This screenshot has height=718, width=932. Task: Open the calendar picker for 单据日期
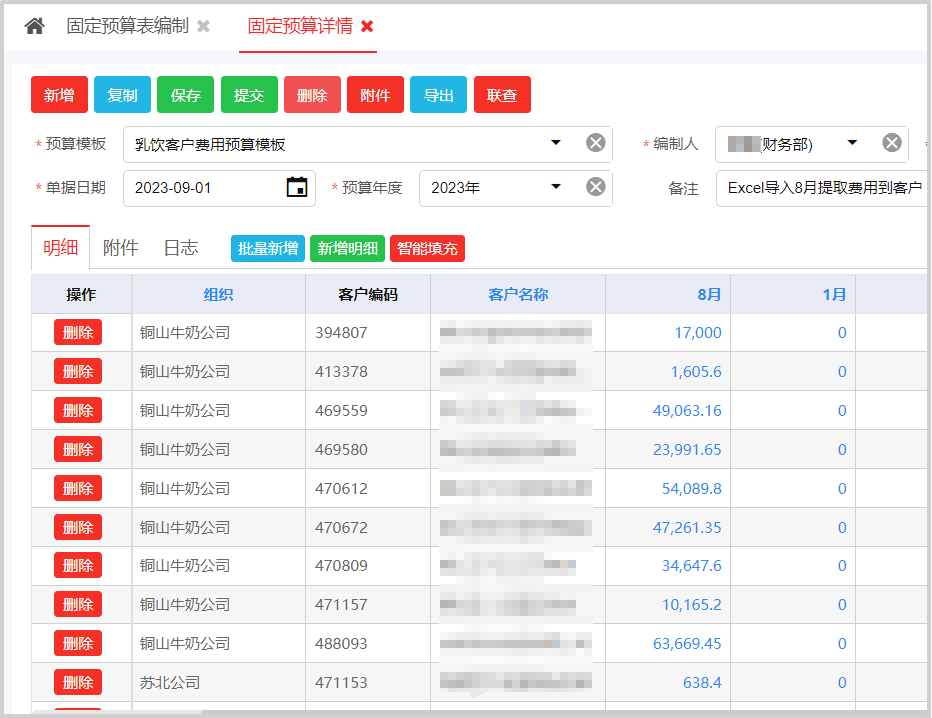pos(296,187)
